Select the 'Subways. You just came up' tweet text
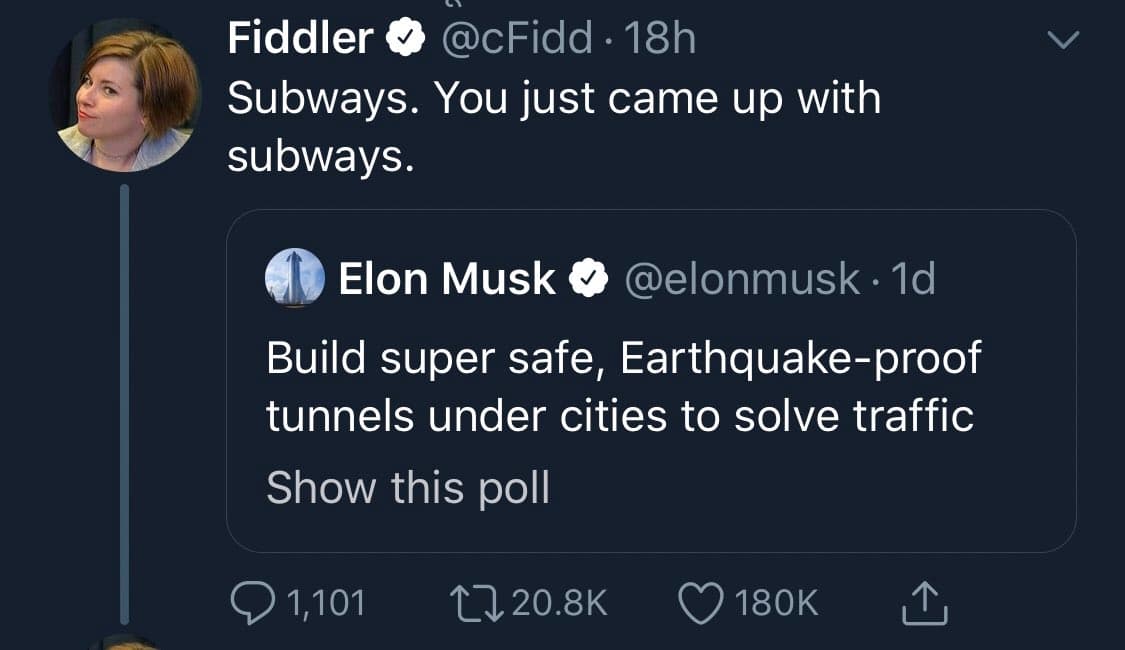1125x650 pixels. click(x=554, y=127)
